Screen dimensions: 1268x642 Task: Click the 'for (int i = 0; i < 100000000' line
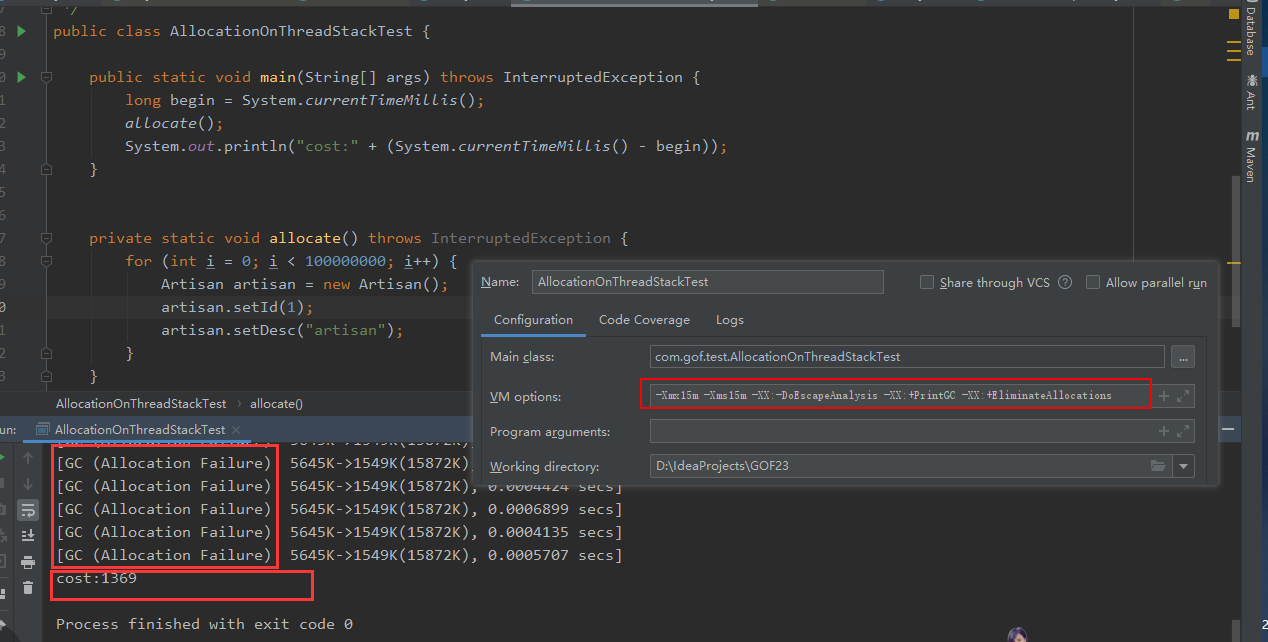(x=291, y=261)
